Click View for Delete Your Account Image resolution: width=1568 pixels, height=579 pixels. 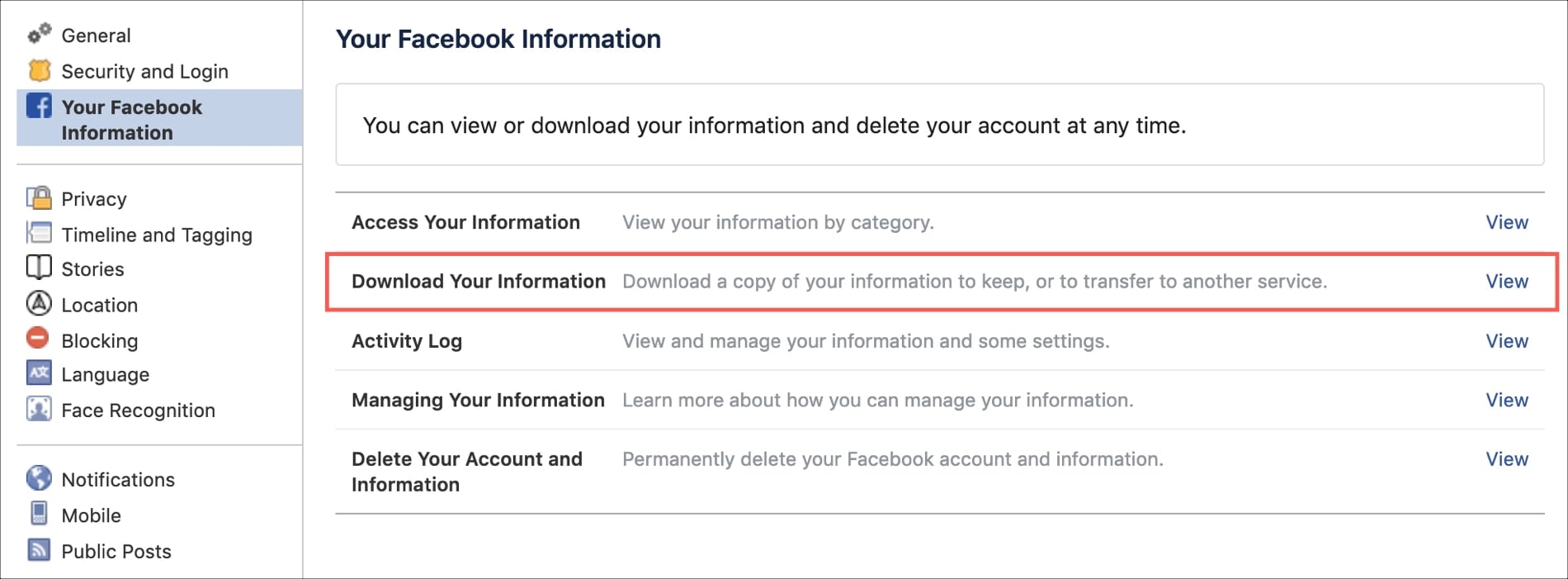1506,459
